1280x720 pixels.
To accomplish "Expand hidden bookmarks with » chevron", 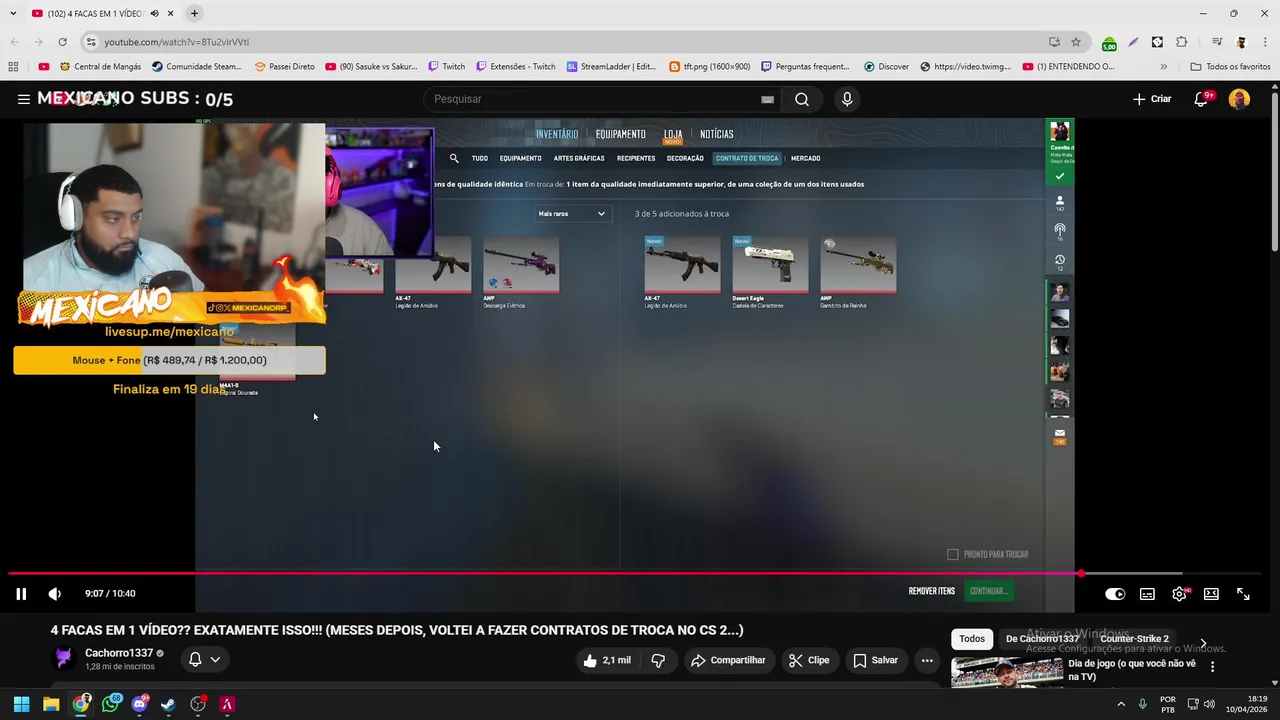I will coord(1163,67).
